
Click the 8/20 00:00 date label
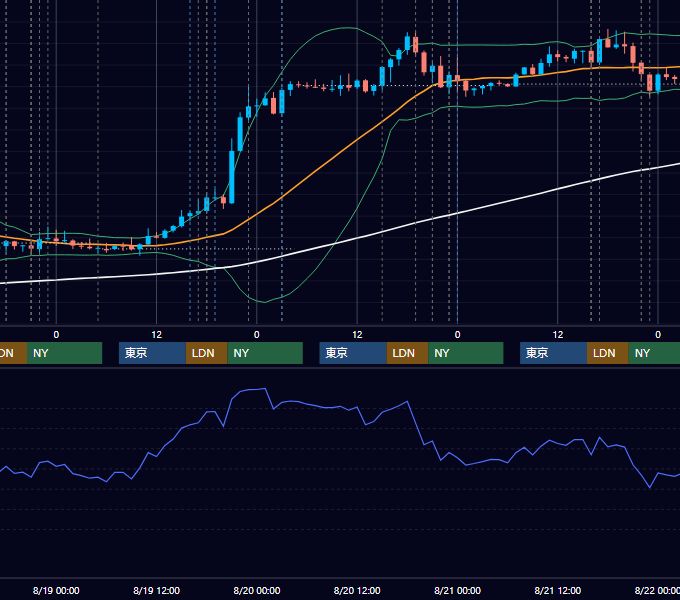[257, 590]
